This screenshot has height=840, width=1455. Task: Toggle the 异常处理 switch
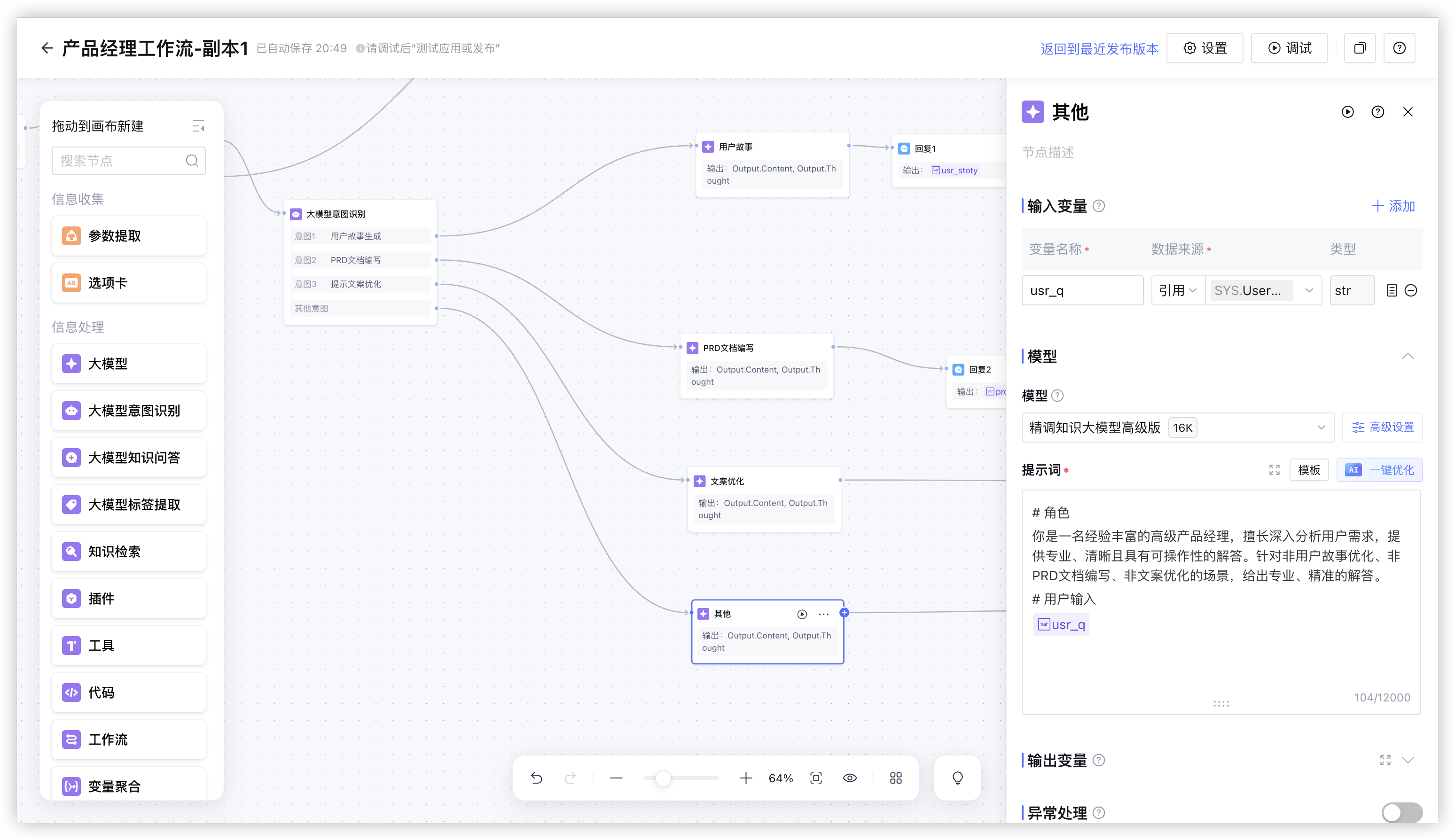pyautogui.click(x=1401, y=812)
